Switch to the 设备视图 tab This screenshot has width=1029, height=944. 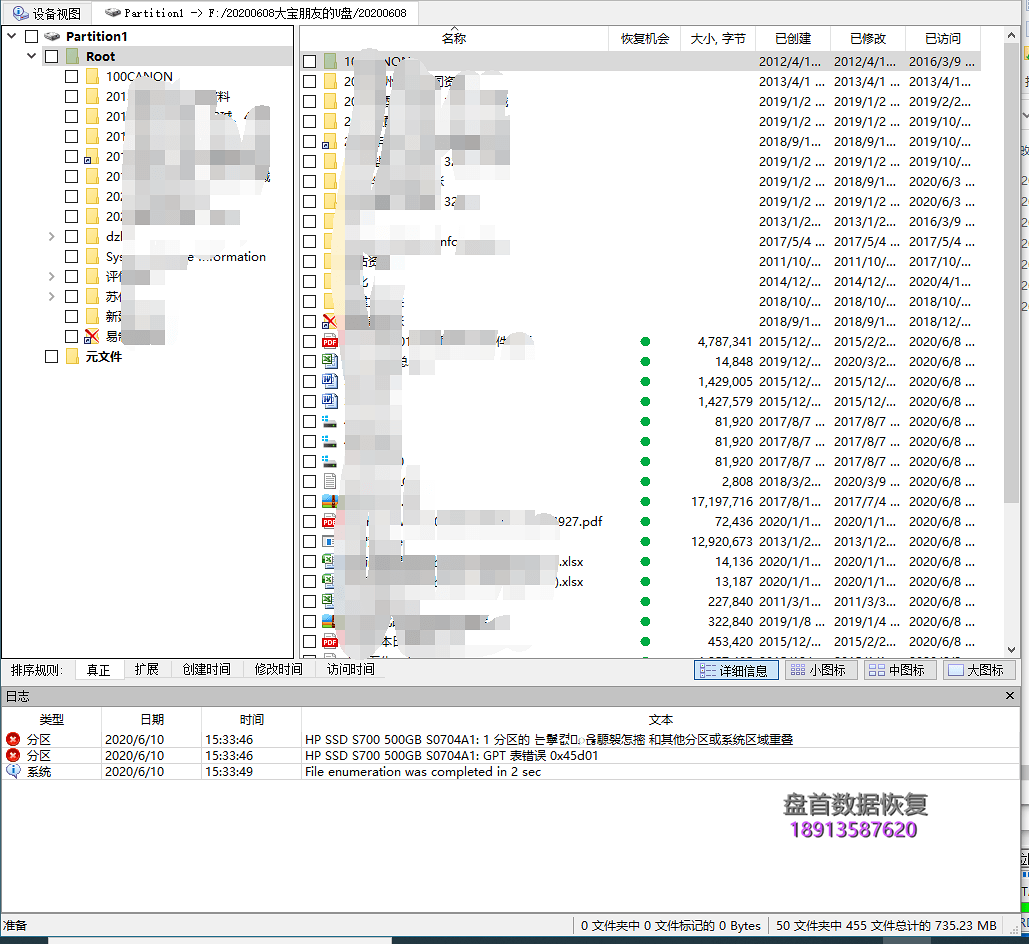(x=47, y=13)
